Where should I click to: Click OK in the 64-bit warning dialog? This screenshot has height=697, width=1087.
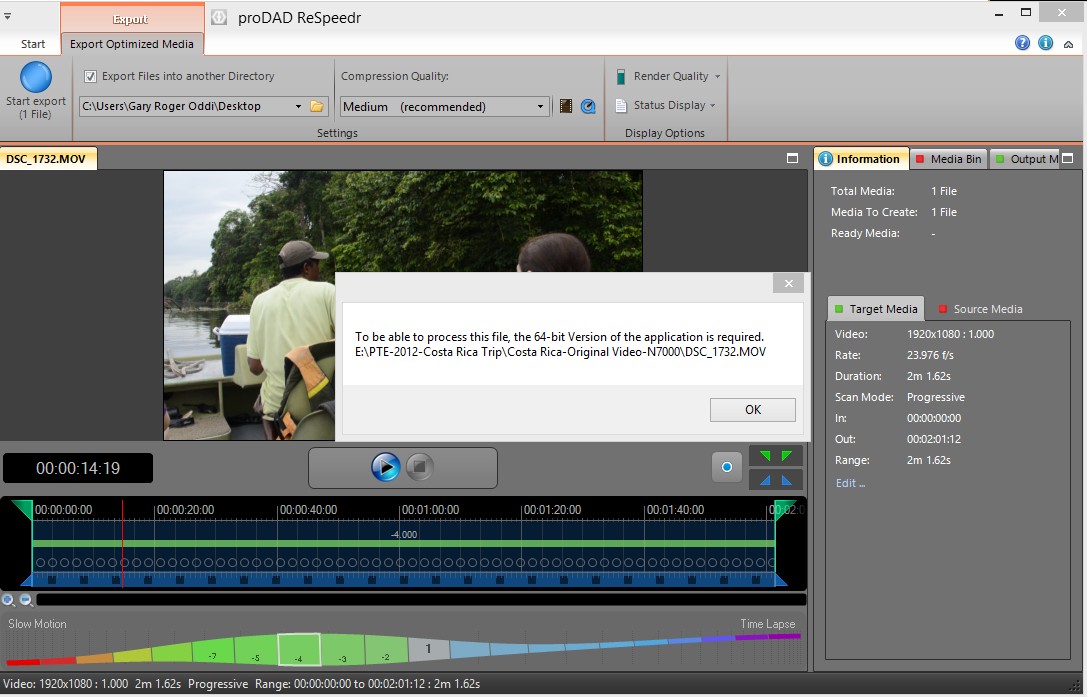tap(752, 410)
